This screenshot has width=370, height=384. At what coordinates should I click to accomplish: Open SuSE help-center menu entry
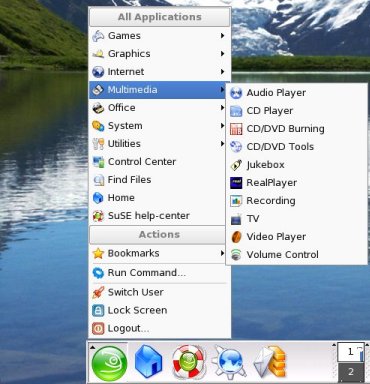(x=157, y=216)
